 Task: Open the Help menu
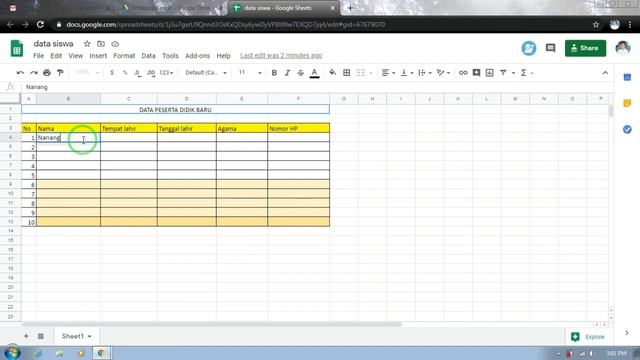tap(223, 56)
